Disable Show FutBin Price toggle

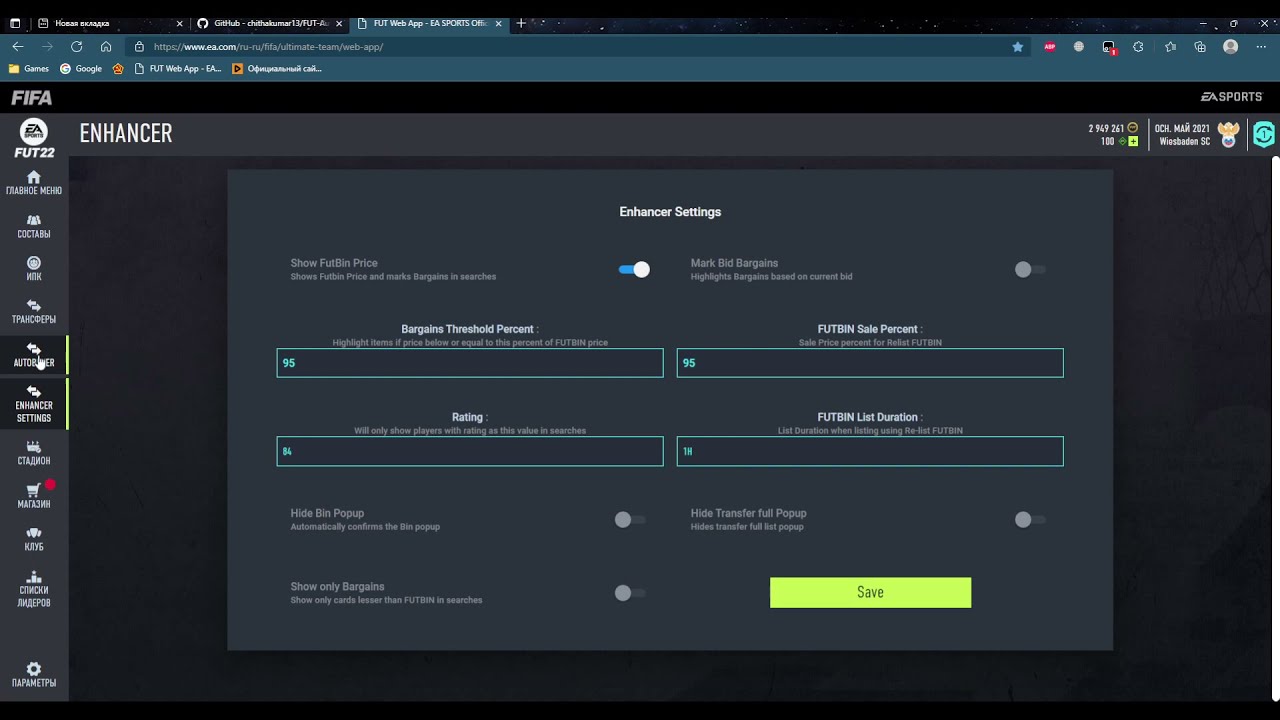coord(634,269)
